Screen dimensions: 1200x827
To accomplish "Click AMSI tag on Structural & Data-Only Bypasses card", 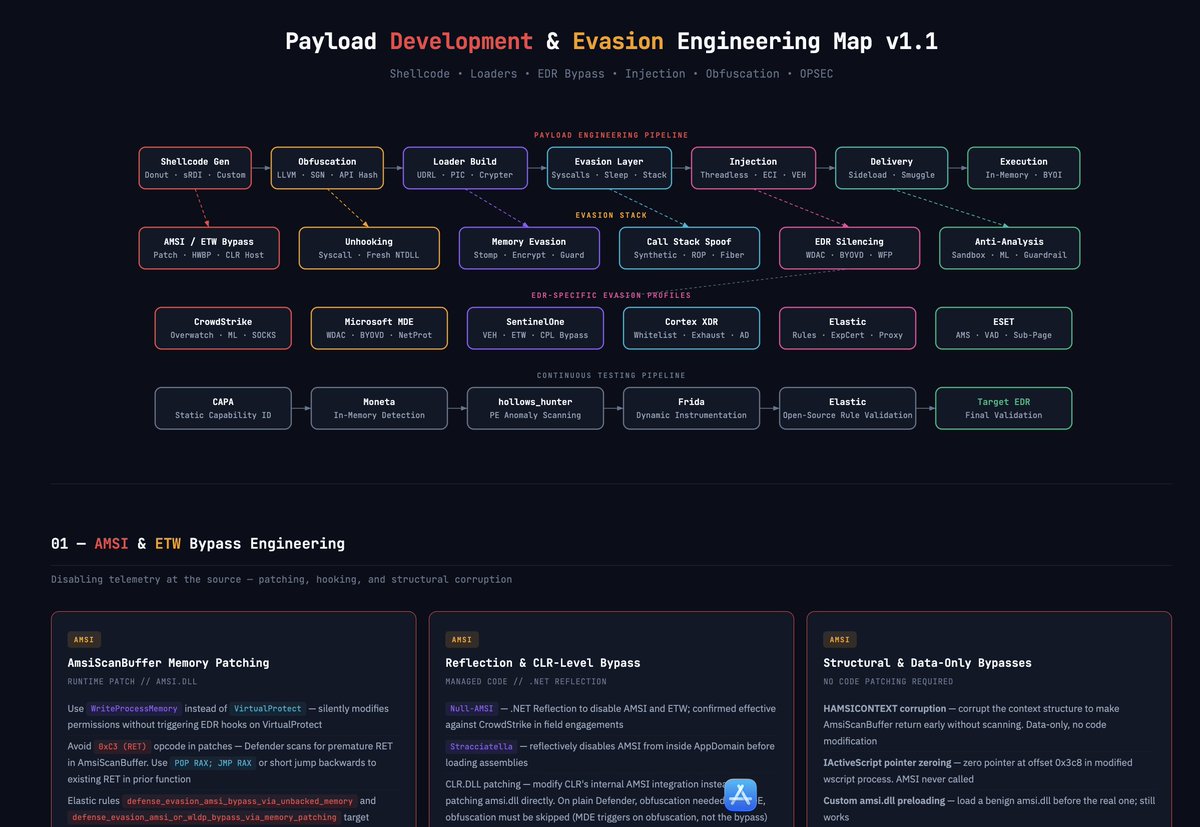I will coord(840,640).
